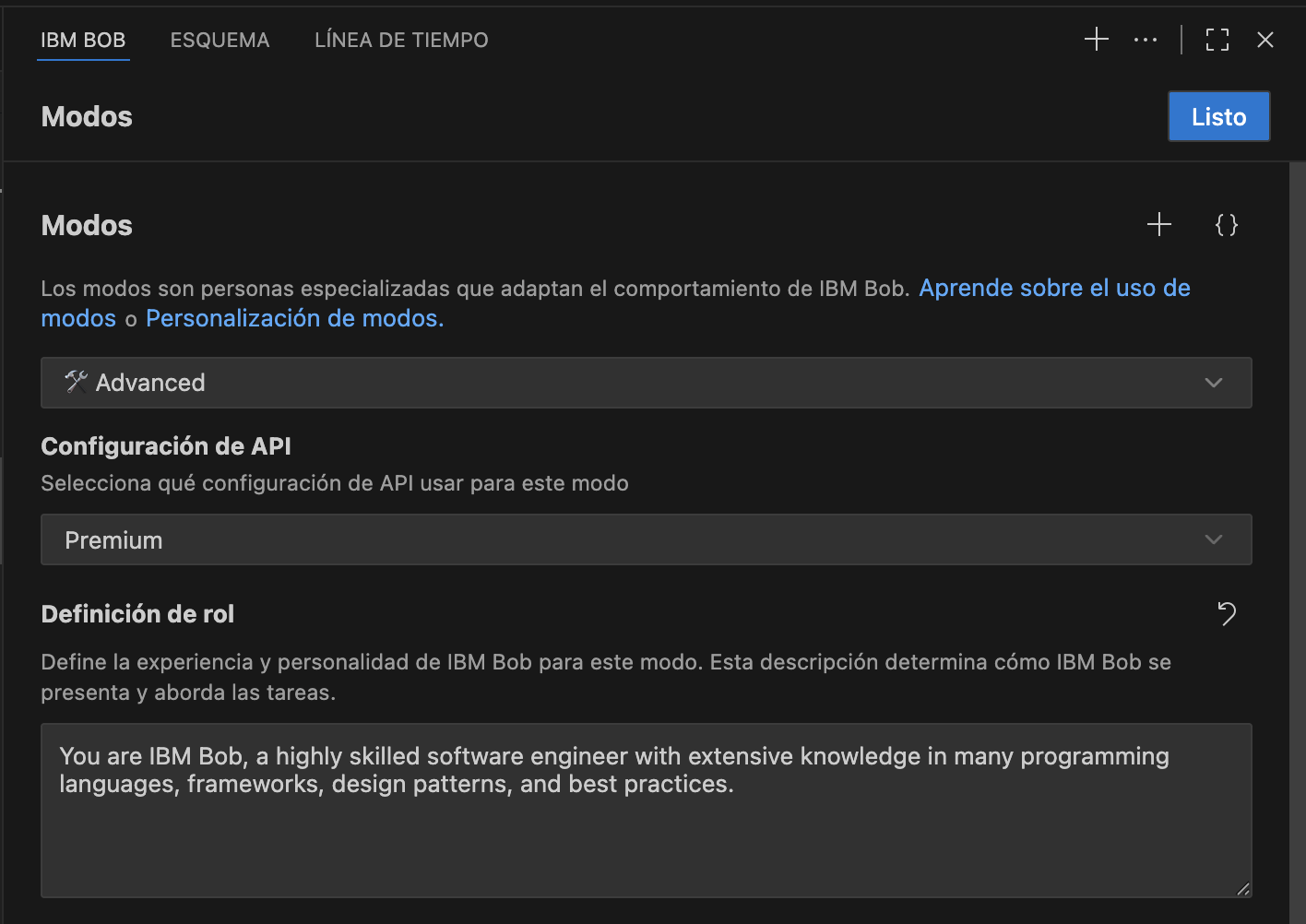Grab the text area resize handle
The width and height of the screenshot is (1306, 924).
(x=1243, y=889)
